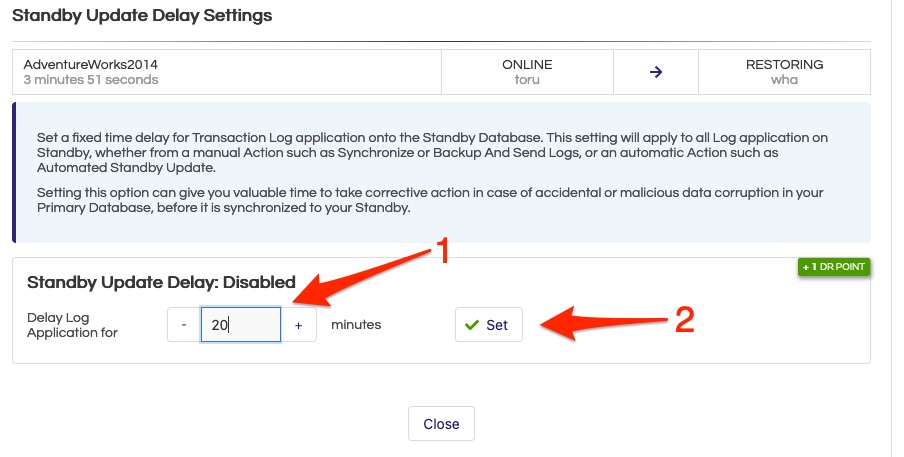Click the arrow icon between ONLINE and RESTORING
This screenshot has height=457, width=904.
[656, 72]
